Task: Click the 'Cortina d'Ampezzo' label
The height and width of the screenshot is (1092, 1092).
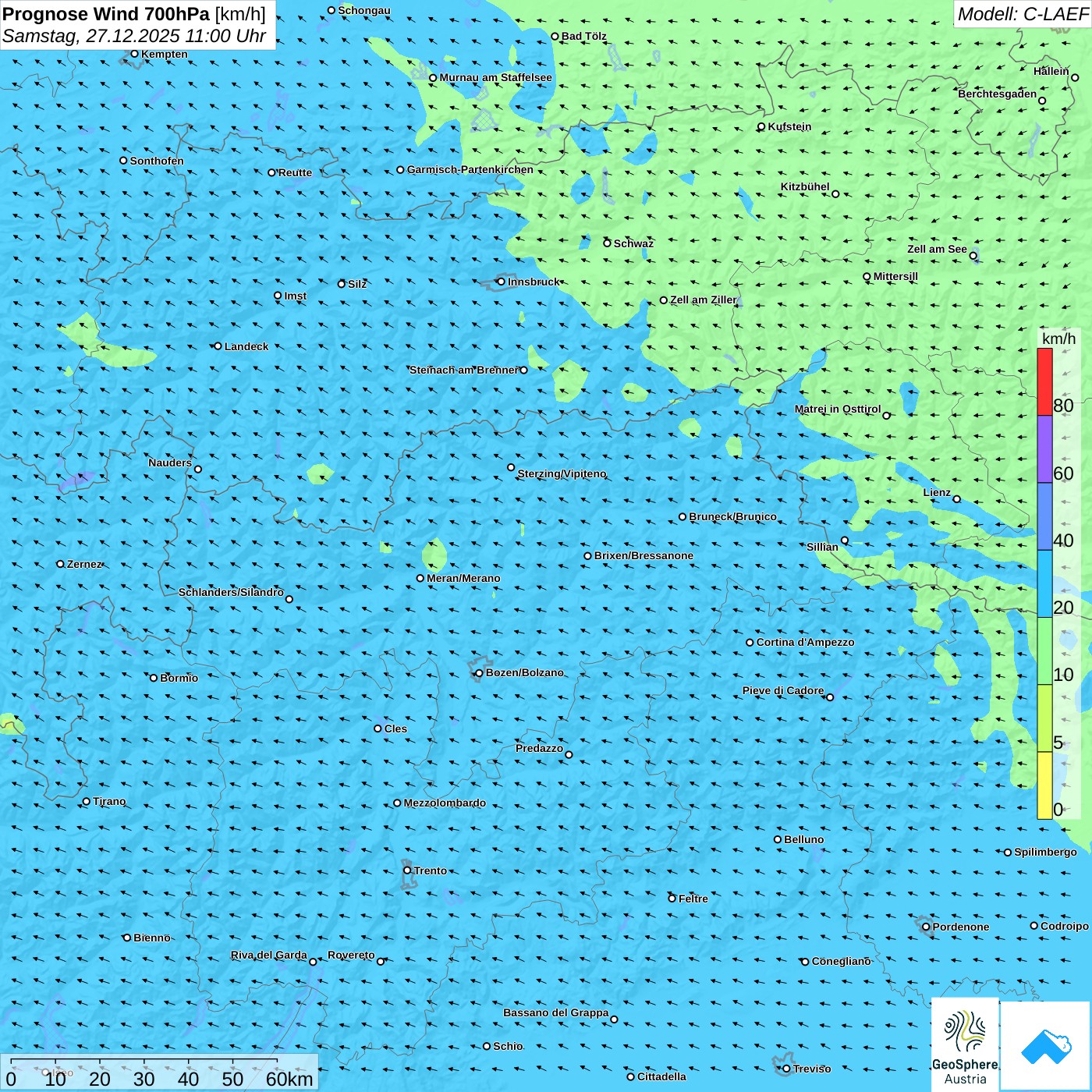Action: point(806,642)
